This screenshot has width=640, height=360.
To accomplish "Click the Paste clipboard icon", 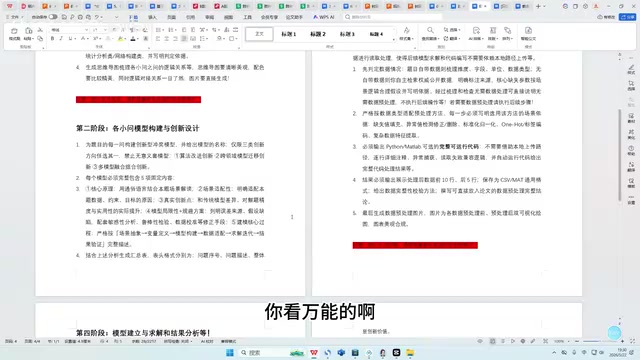I will pos(29,31).
